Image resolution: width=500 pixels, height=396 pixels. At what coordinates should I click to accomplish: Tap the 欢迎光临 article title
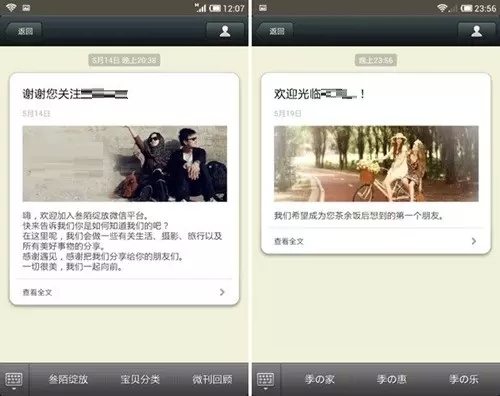click(x=319, y=94)
